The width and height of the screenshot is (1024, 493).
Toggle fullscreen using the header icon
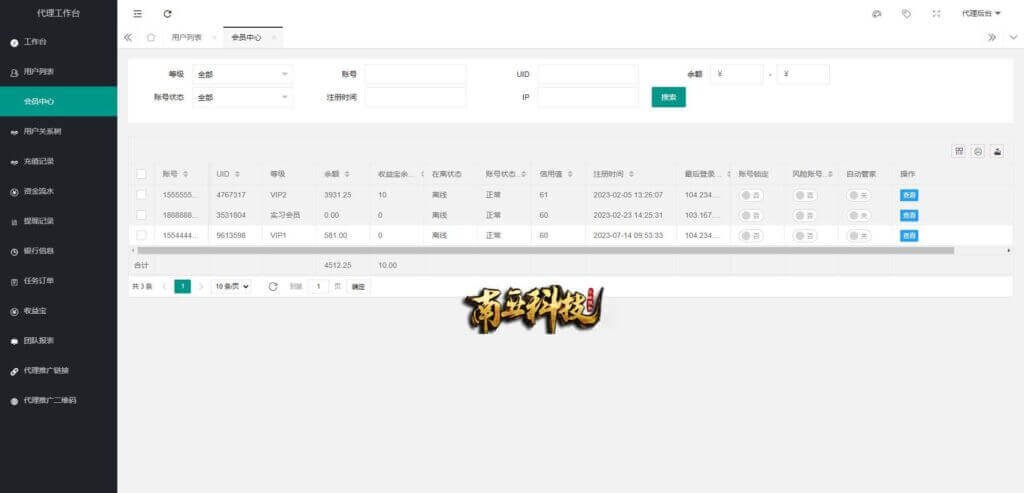936,14
